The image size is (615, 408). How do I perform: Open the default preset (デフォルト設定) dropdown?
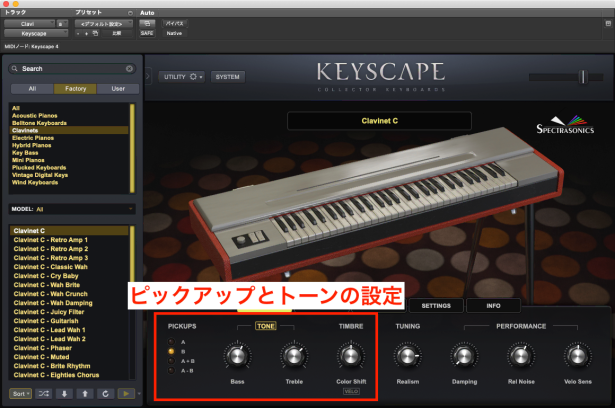tap(104, 24)
